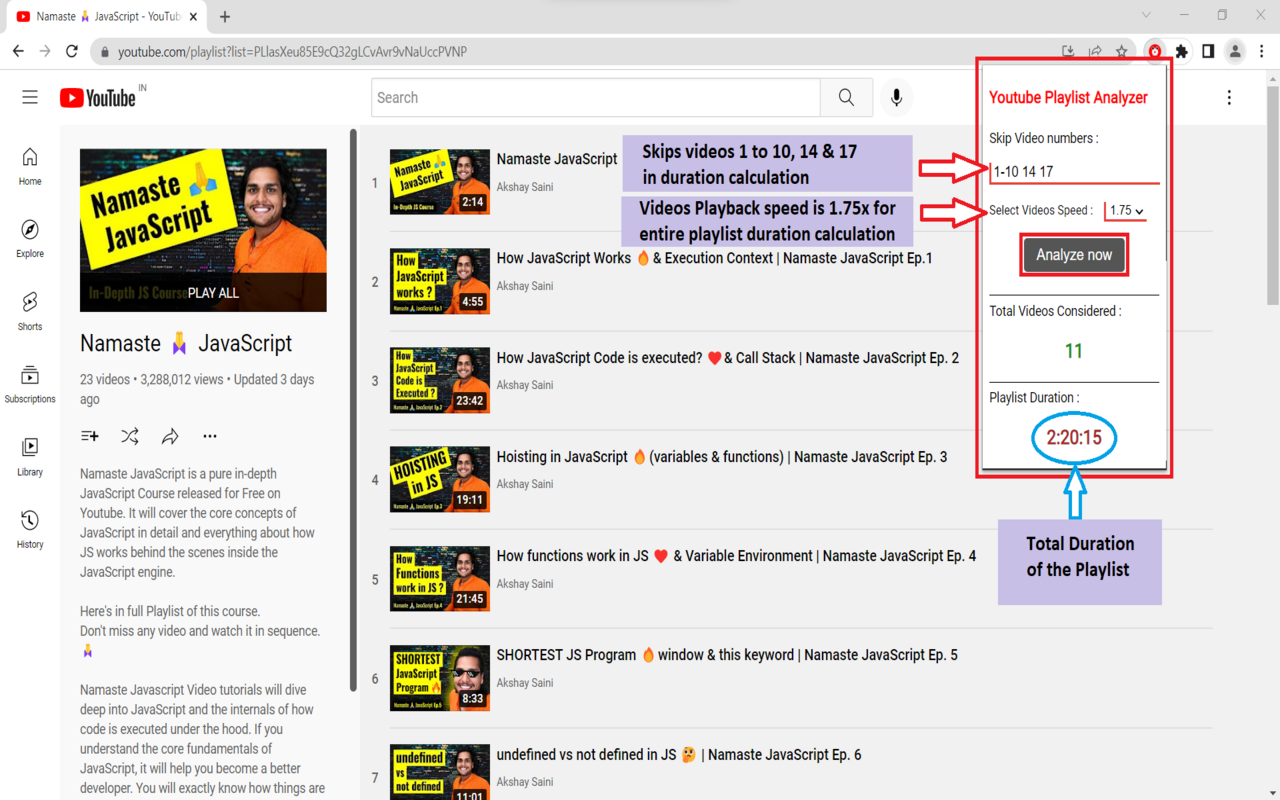The height and width of the screenshot is (800, 1280).
Task: Reload the page
Action: tap(72, 51)
